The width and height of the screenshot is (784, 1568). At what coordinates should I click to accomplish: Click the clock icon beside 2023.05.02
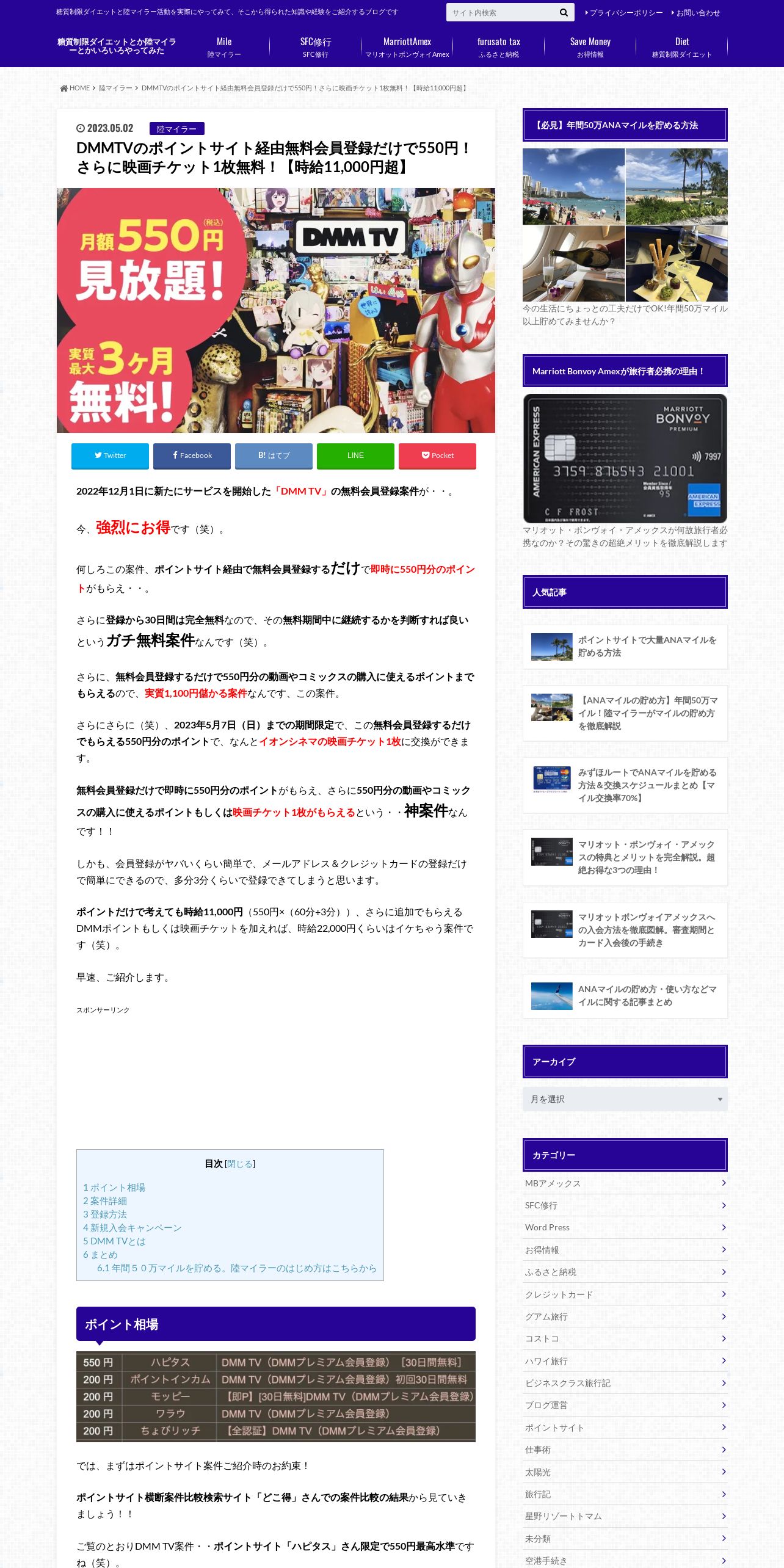[x=80, y=128]
